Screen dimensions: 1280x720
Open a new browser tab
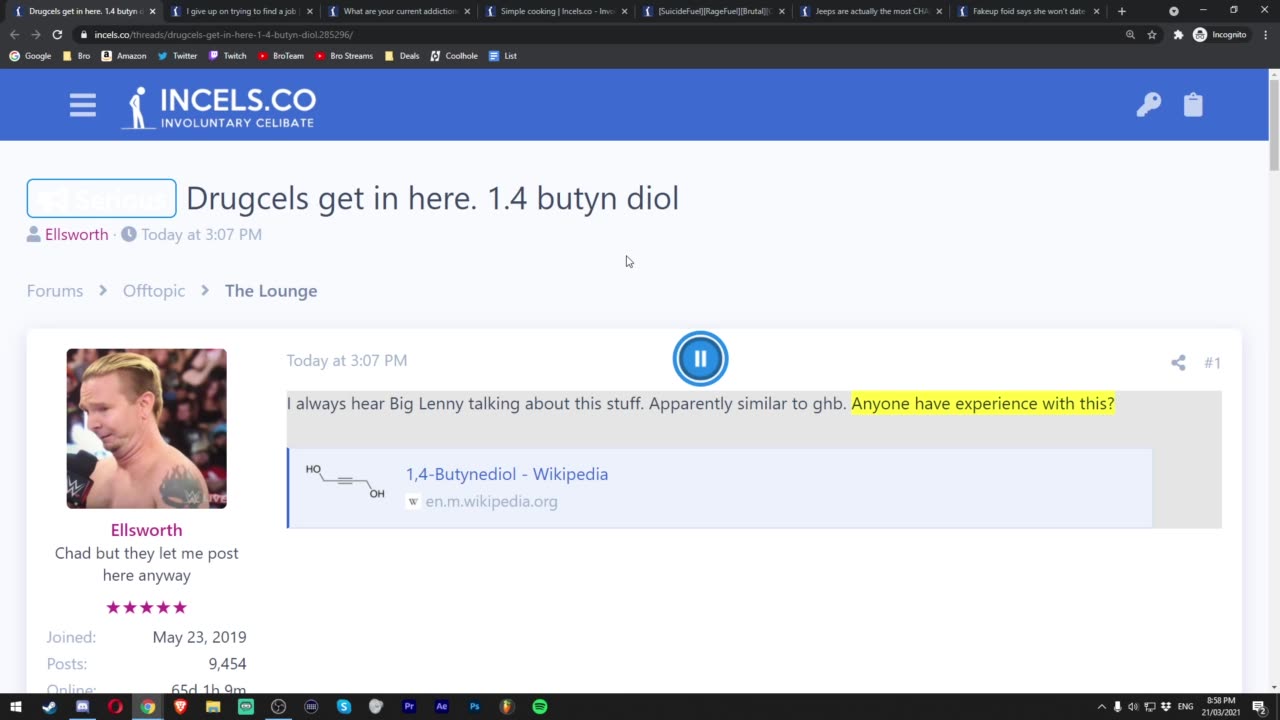pyautogui.click(x=1121, y=11)
